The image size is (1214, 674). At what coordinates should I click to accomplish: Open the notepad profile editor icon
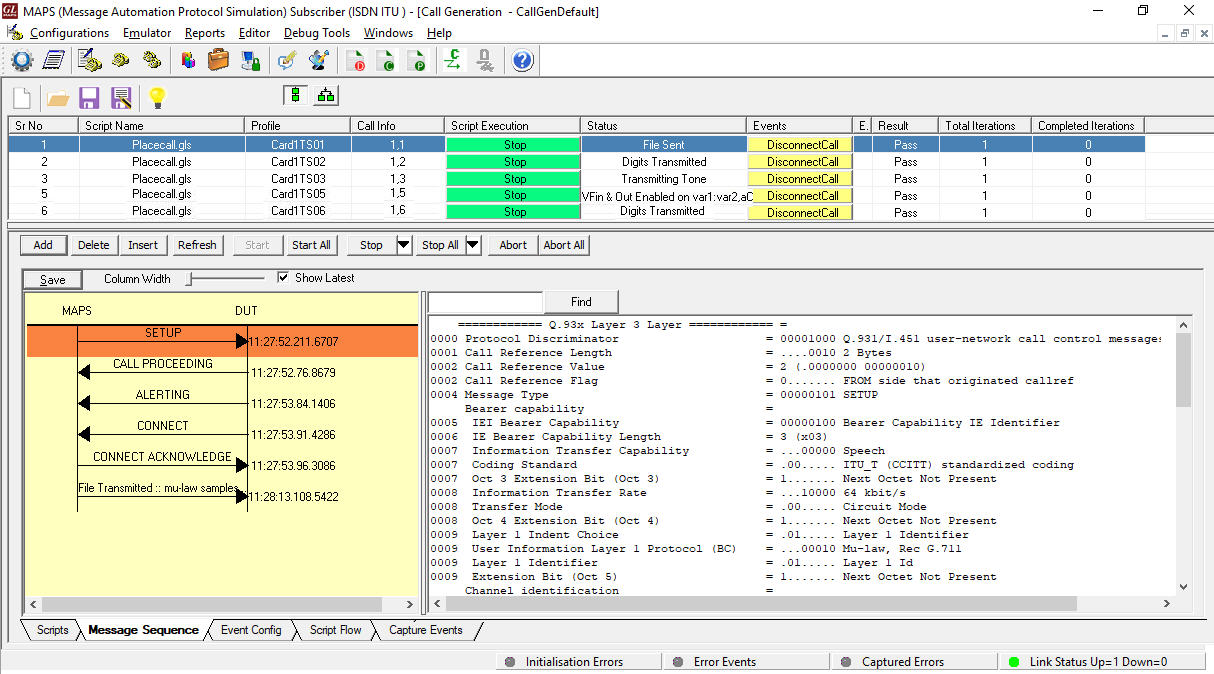coord(53,61)
